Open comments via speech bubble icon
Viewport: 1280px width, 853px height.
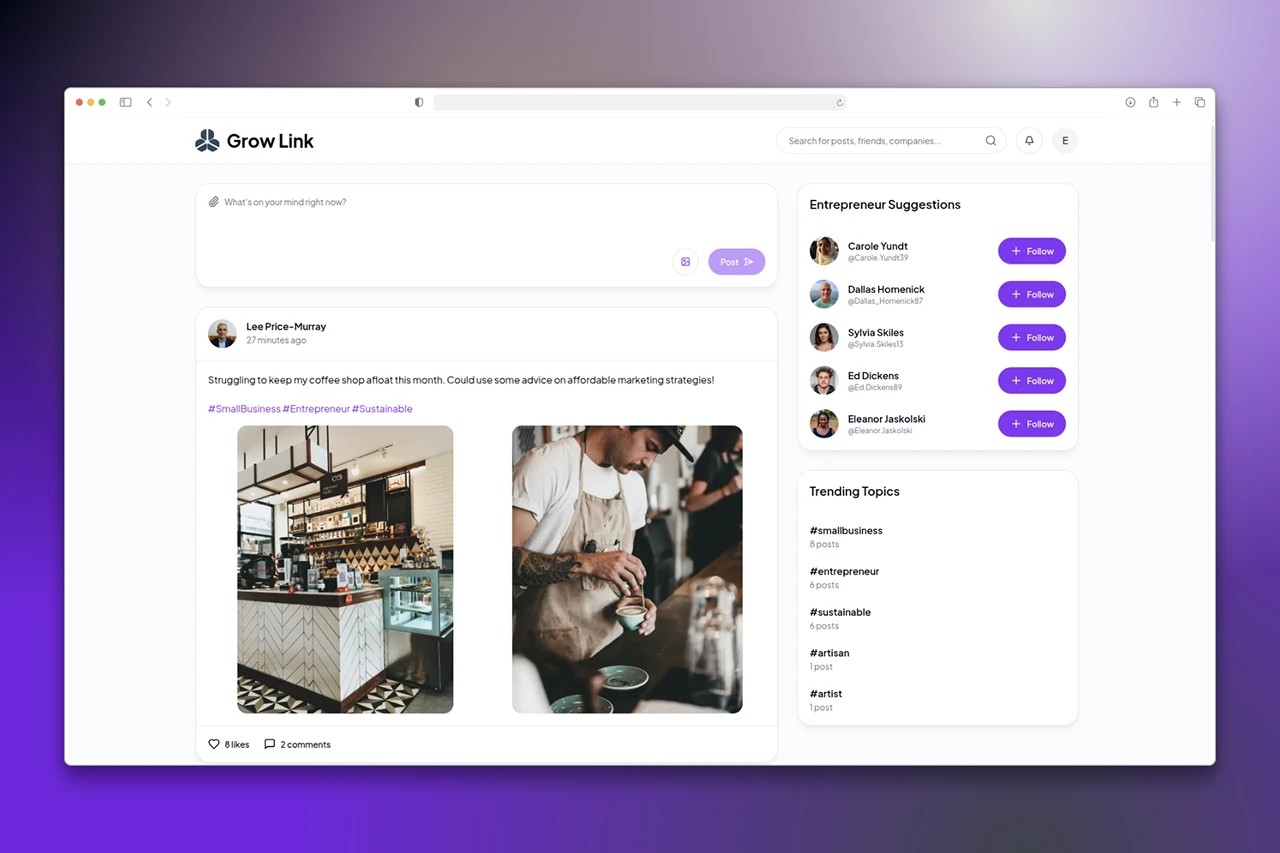point(269,744)
